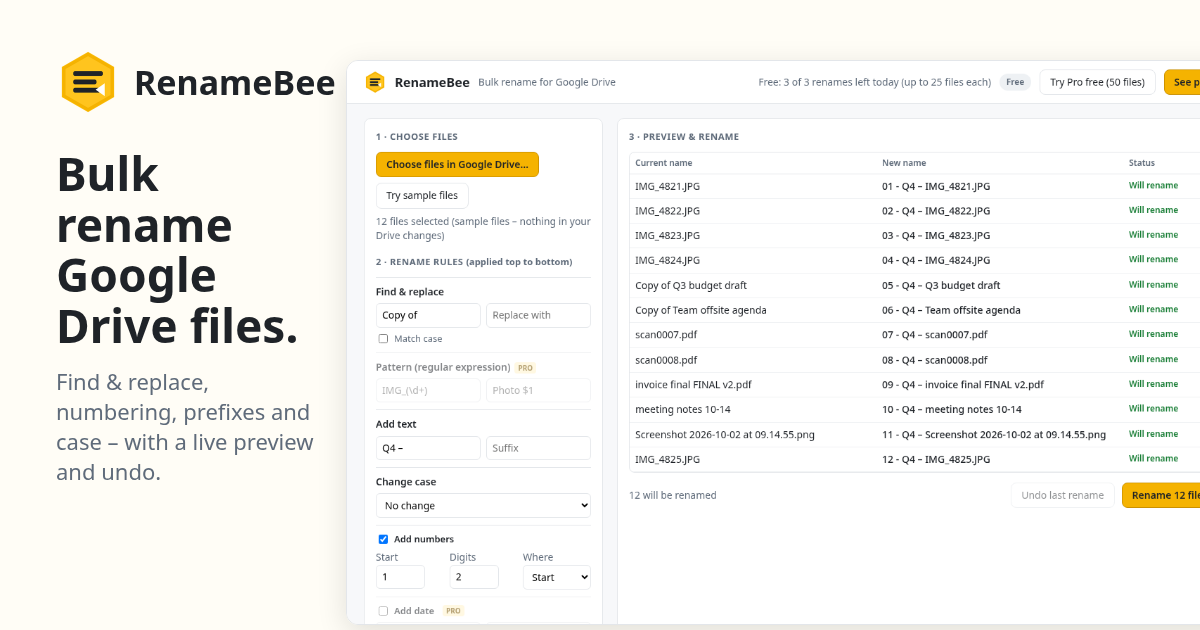Click the 12 will be renamed summary

coord(672,495)
